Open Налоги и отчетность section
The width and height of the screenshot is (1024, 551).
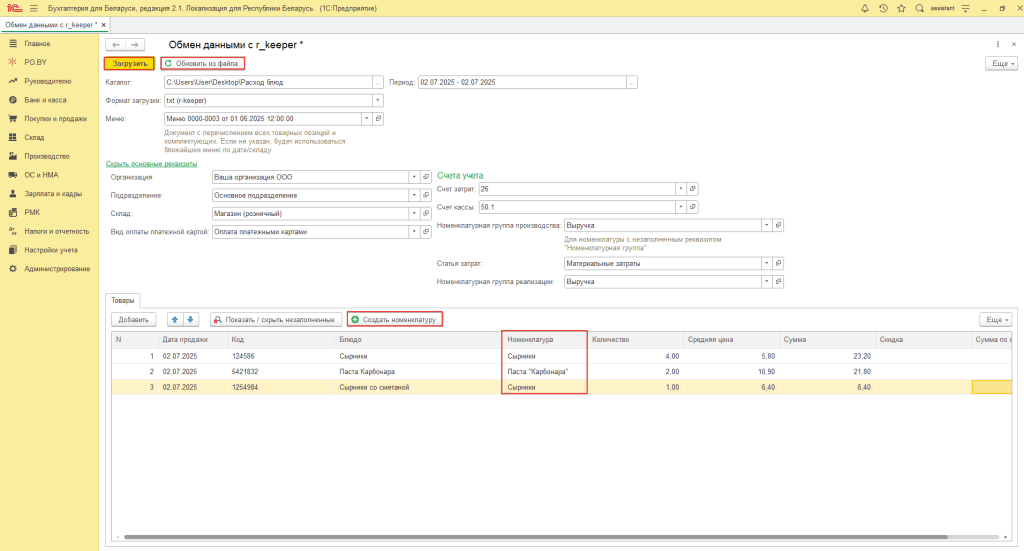56,232
